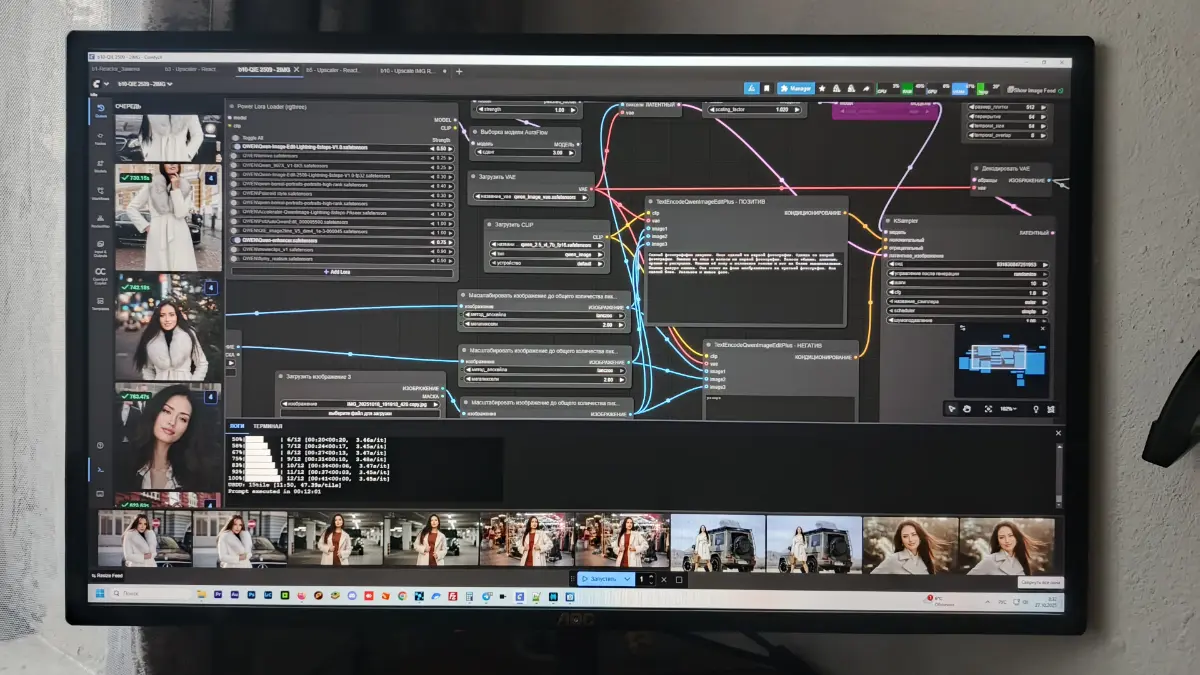Close the active b10-QIE 2509 tab
The image size is (1200, 675).
tap(296, 72)
